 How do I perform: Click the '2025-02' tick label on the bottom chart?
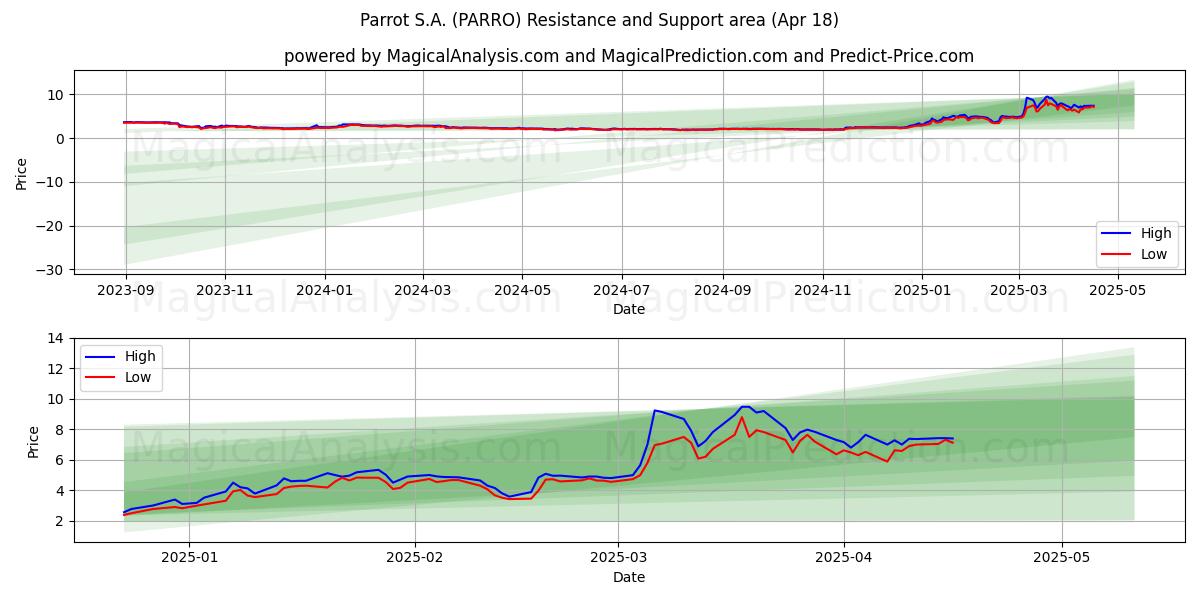(415, 557)
